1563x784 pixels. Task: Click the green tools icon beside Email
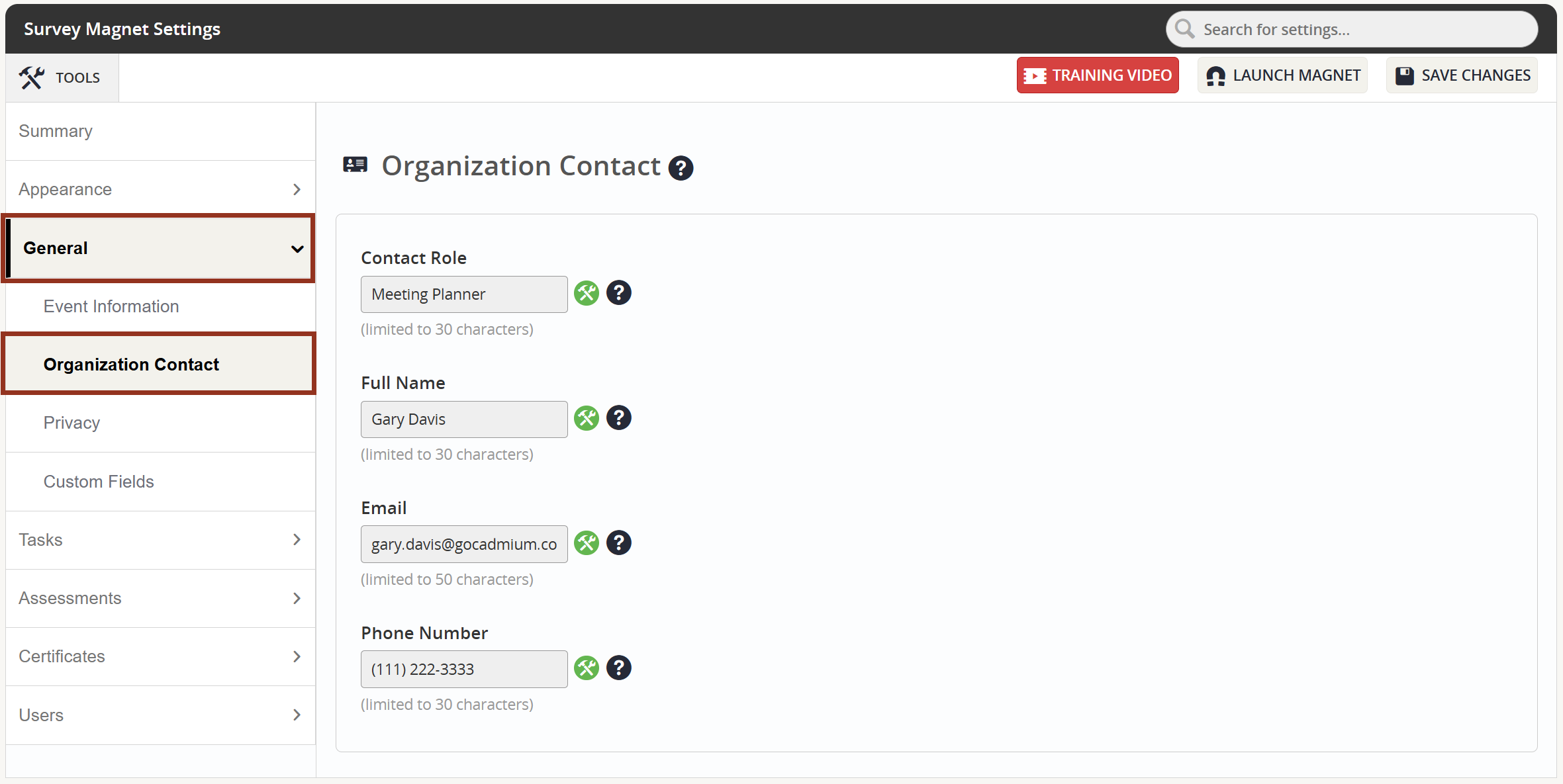(x=586, y=543)
